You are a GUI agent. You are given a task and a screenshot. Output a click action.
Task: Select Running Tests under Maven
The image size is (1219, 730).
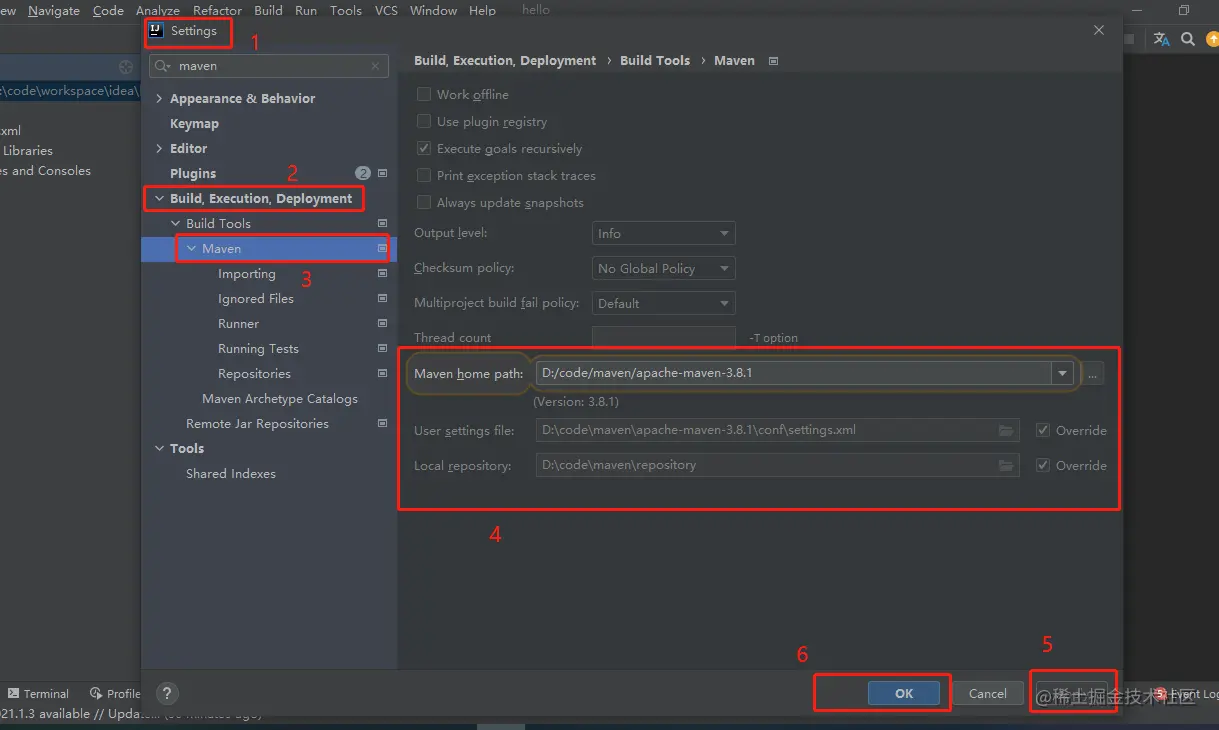258,348
